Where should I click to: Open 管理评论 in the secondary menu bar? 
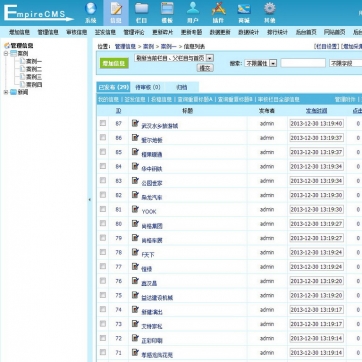pos(134,32)
